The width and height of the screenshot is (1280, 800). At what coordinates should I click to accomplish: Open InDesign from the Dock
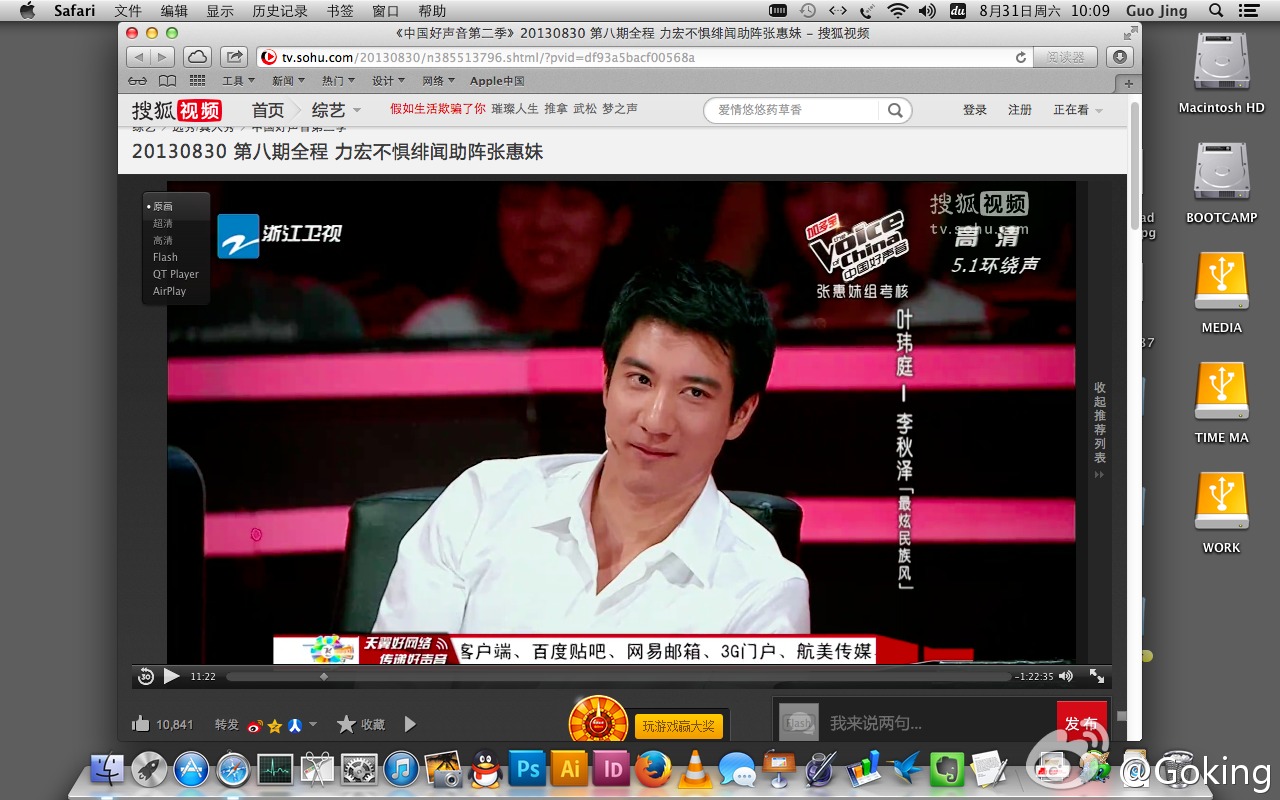(x=611, y=769)
